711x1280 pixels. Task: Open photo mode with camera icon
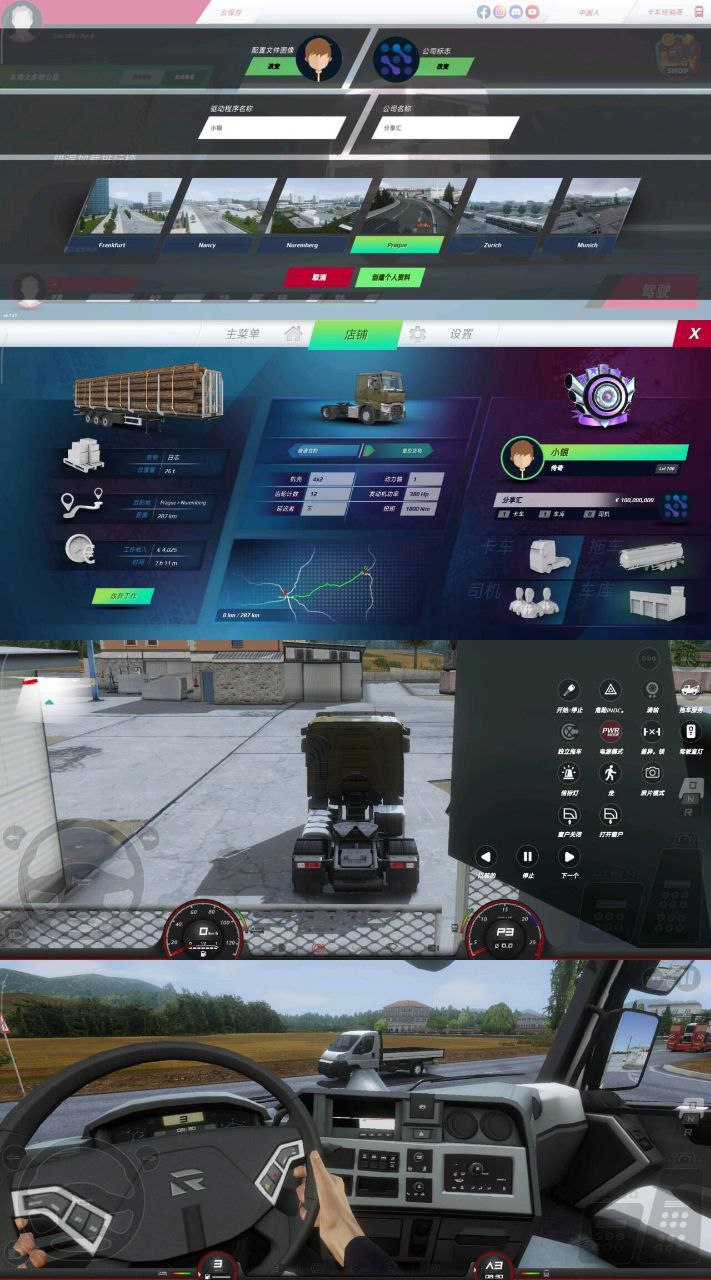click(x=652, y=772)
